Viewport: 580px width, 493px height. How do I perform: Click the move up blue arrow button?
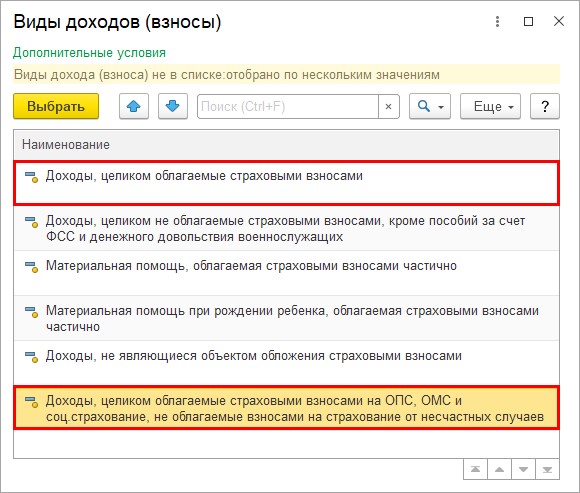coord(134,107)
